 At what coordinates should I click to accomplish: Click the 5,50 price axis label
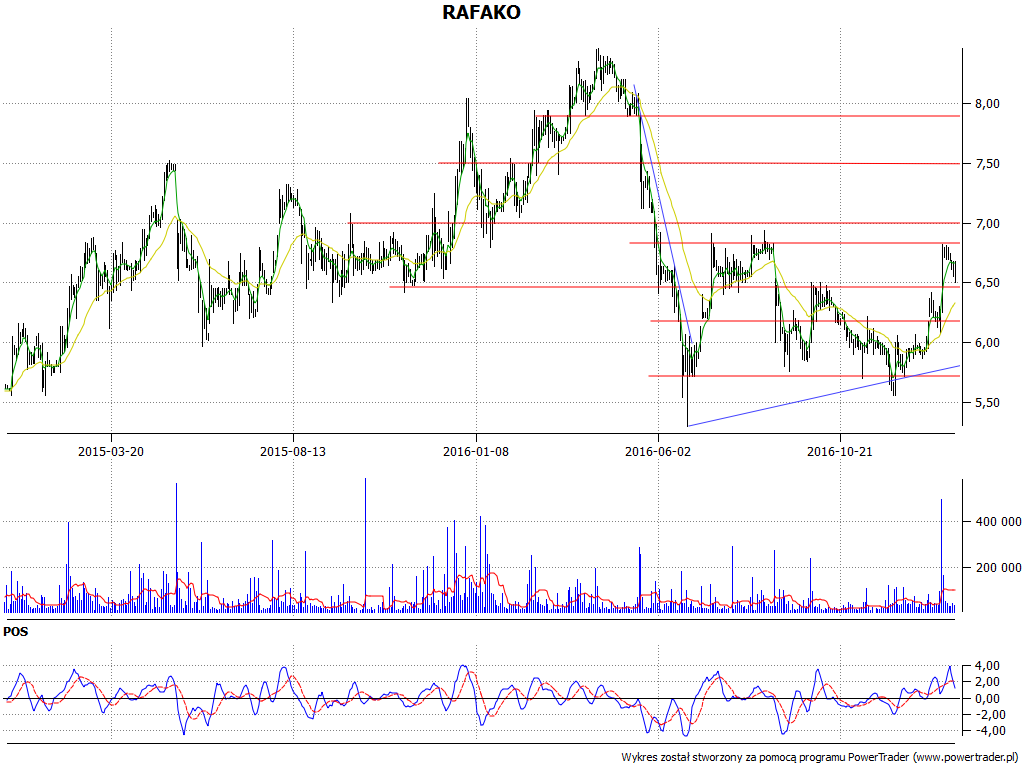(x=987, y=403)
